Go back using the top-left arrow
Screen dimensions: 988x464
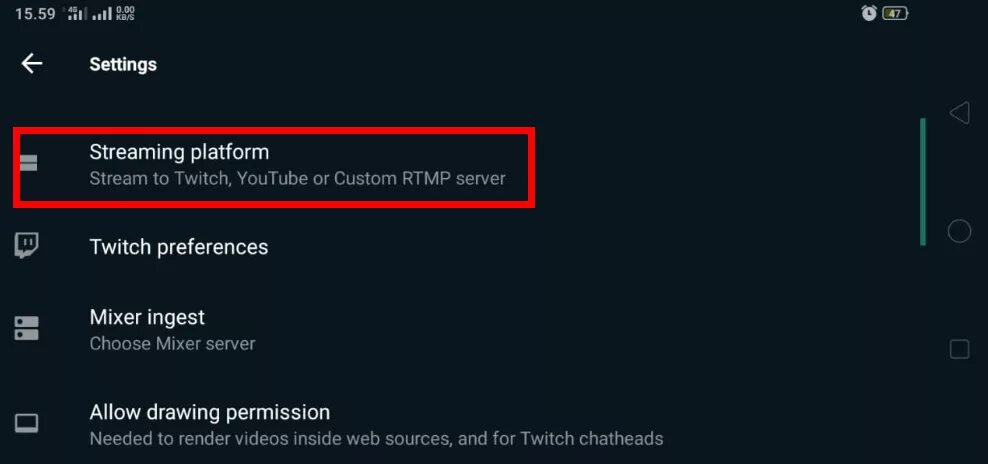click(x=32, y=64)
